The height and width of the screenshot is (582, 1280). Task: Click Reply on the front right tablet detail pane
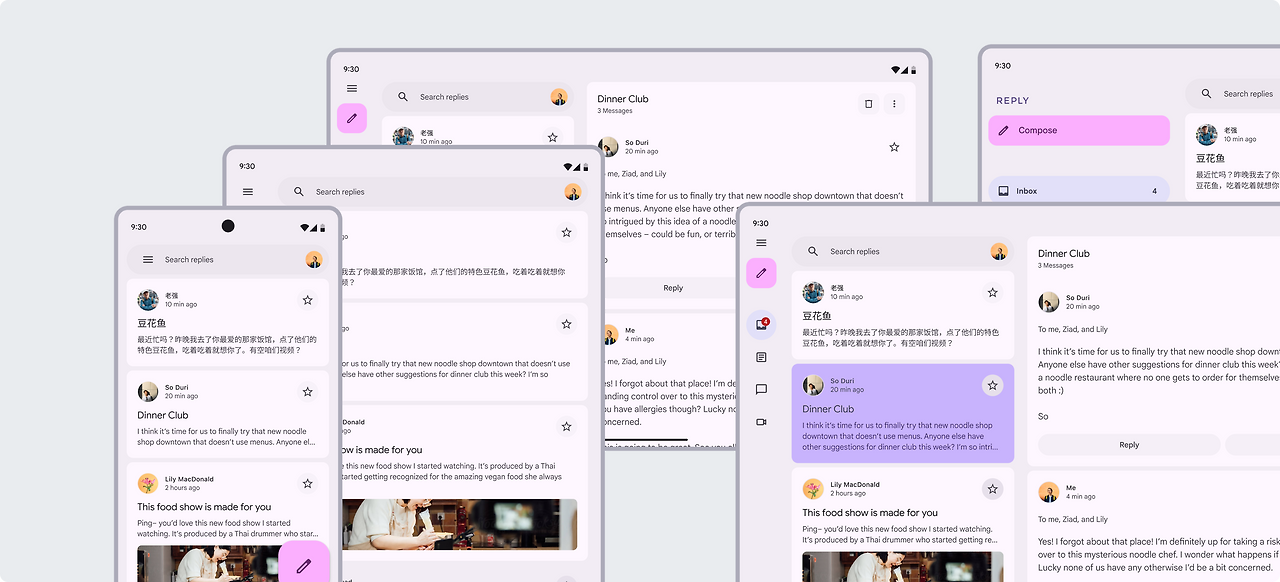tap(1129, 445)
